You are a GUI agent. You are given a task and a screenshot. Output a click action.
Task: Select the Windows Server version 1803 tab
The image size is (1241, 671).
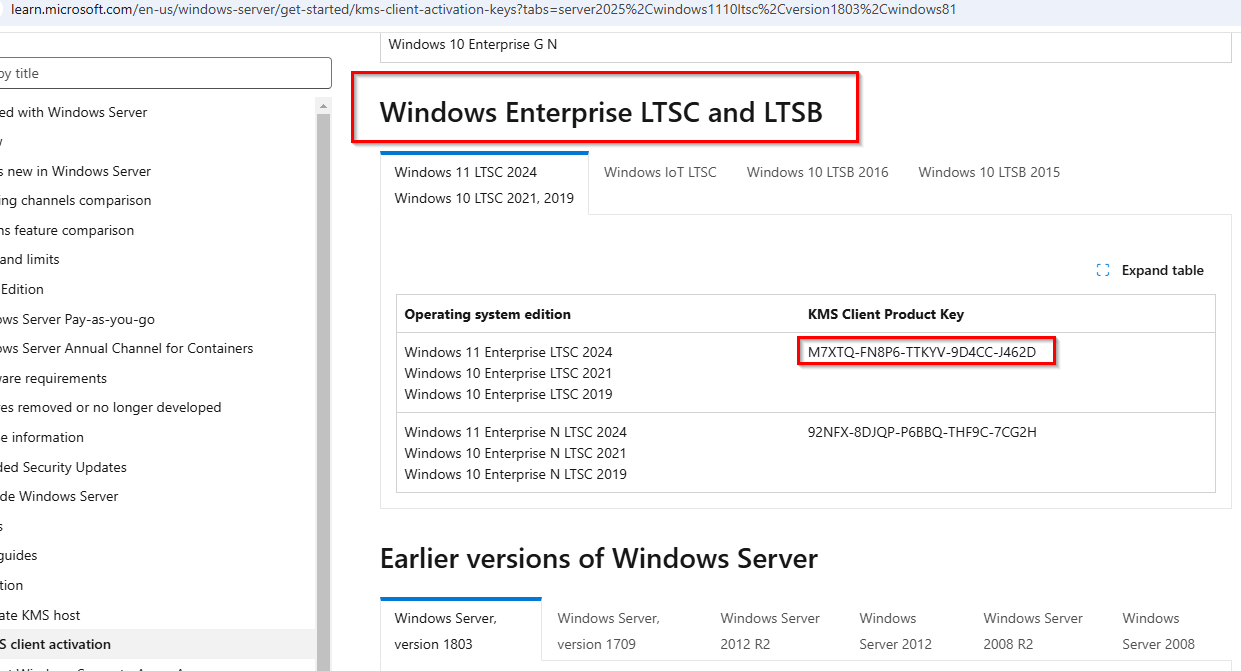pyautogui.click(x=461, y=631)
